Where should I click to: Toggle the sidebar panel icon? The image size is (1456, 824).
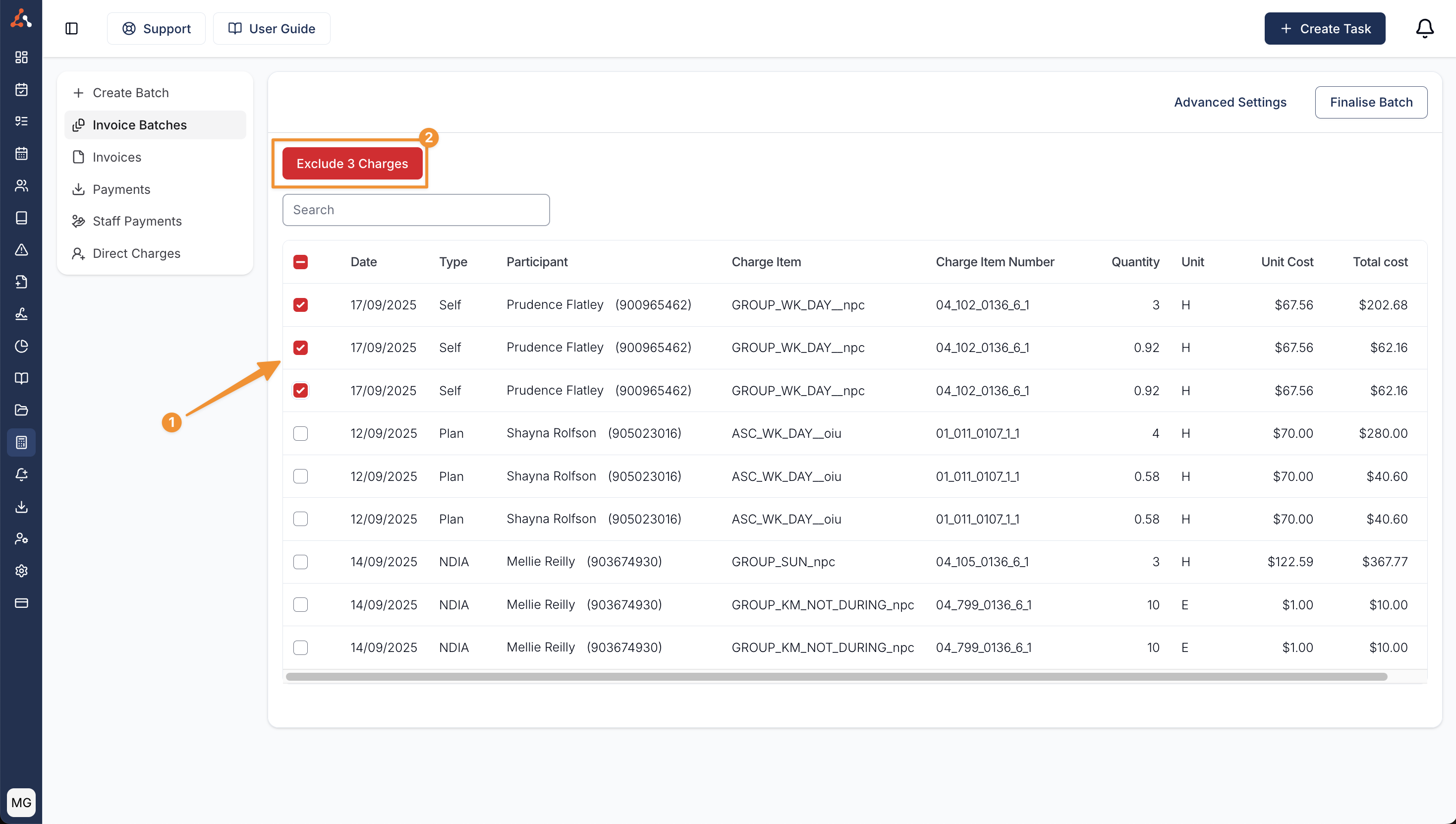pyautogui.click(x=71, y=28)
